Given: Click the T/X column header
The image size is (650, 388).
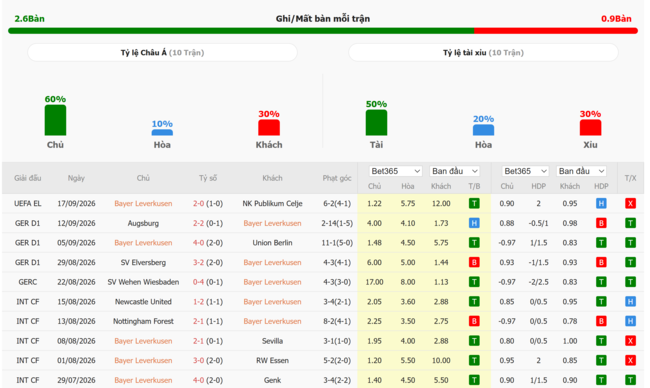Looking at the screenshot, I should tap(630, 178).
